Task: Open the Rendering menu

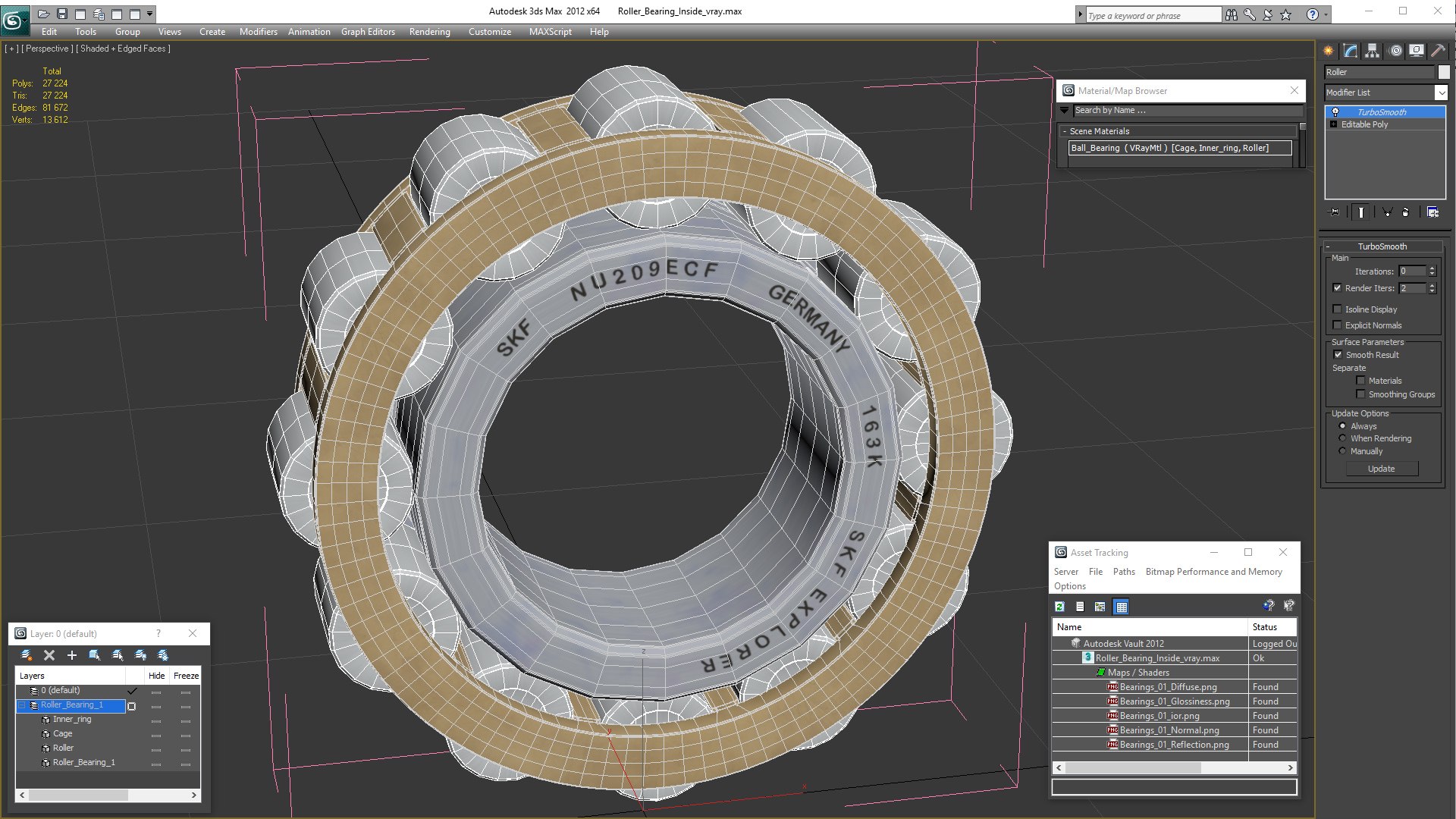Action: point(429,32)
